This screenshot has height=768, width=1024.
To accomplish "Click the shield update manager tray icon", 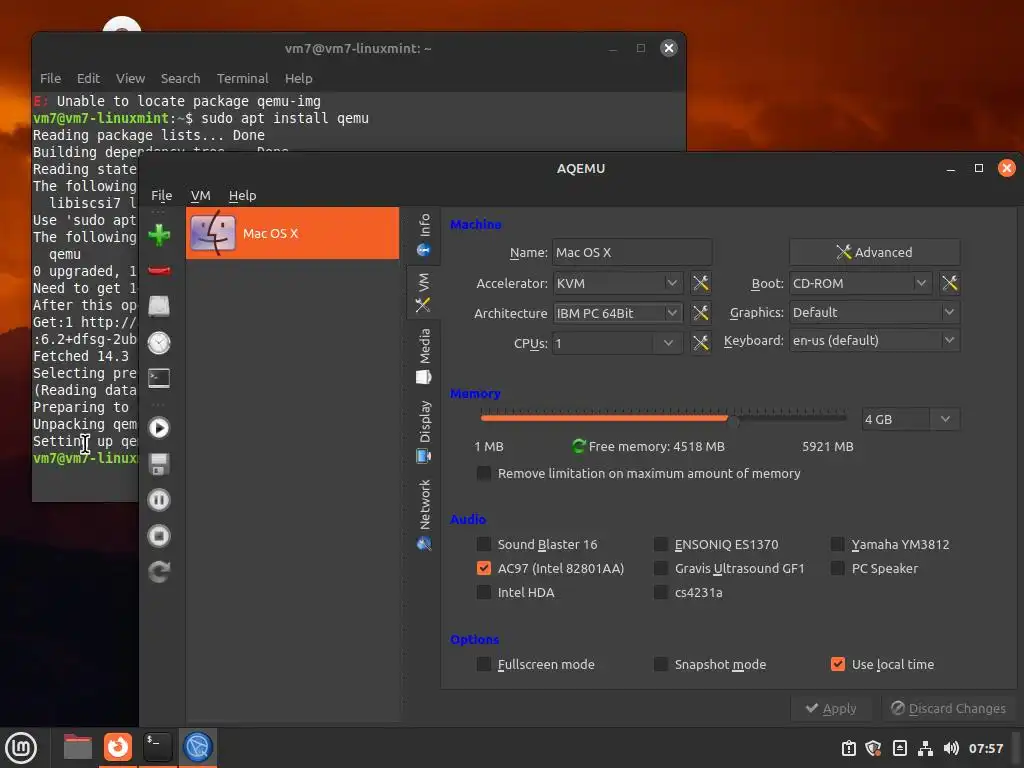I will click(x=873, y=748).
